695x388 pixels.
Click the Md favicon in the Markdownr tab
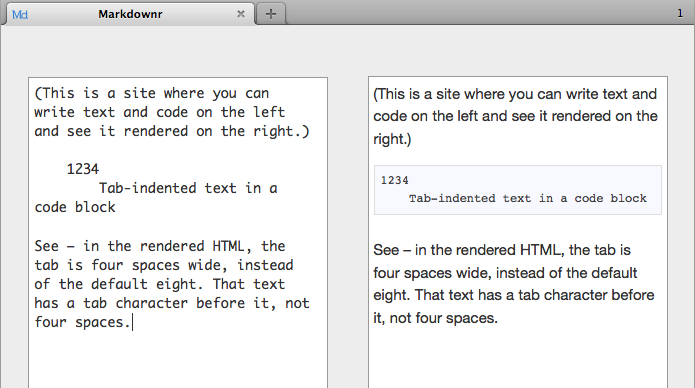20,15
